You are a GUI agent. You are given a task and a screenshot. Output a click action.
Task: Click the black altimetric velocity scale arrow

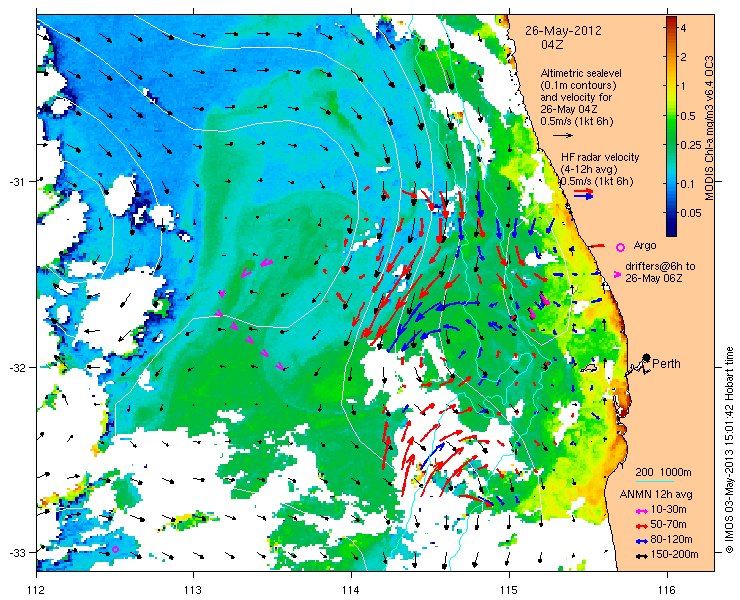click(x=563, y=135)
